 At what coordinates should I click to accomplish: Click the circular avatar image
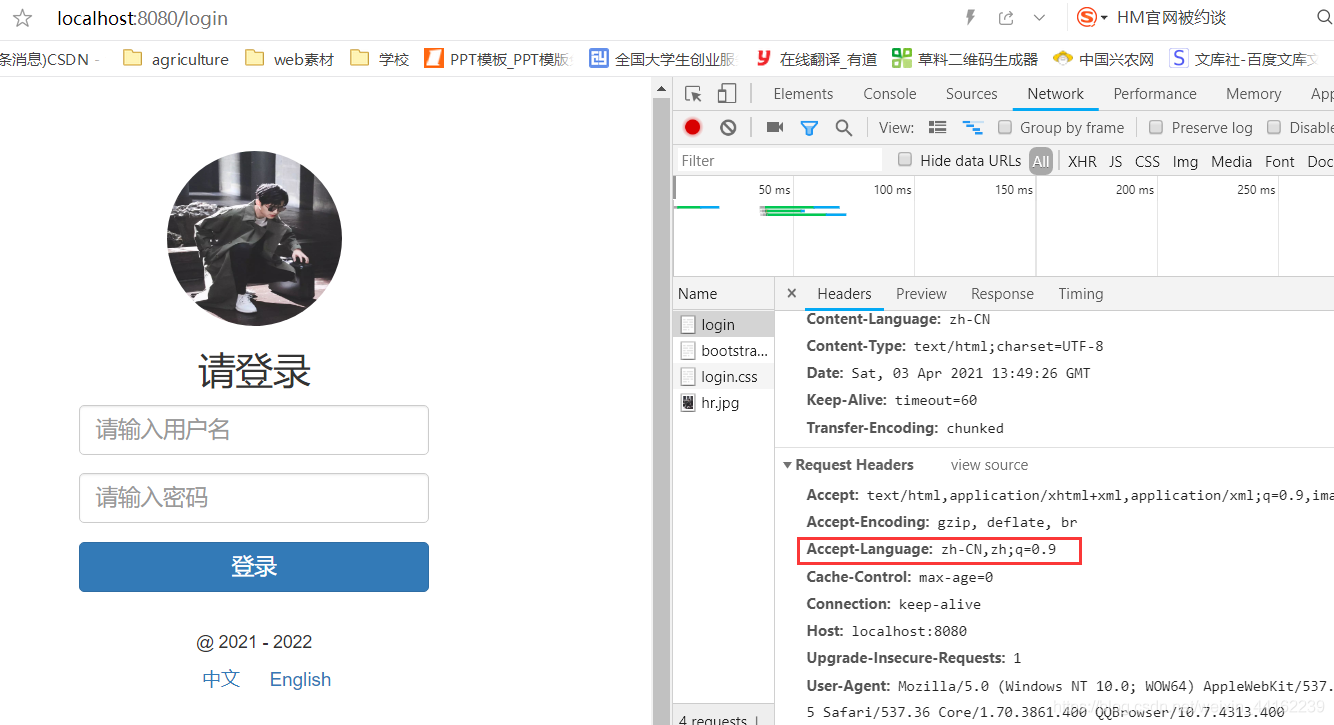pos(254,238)
